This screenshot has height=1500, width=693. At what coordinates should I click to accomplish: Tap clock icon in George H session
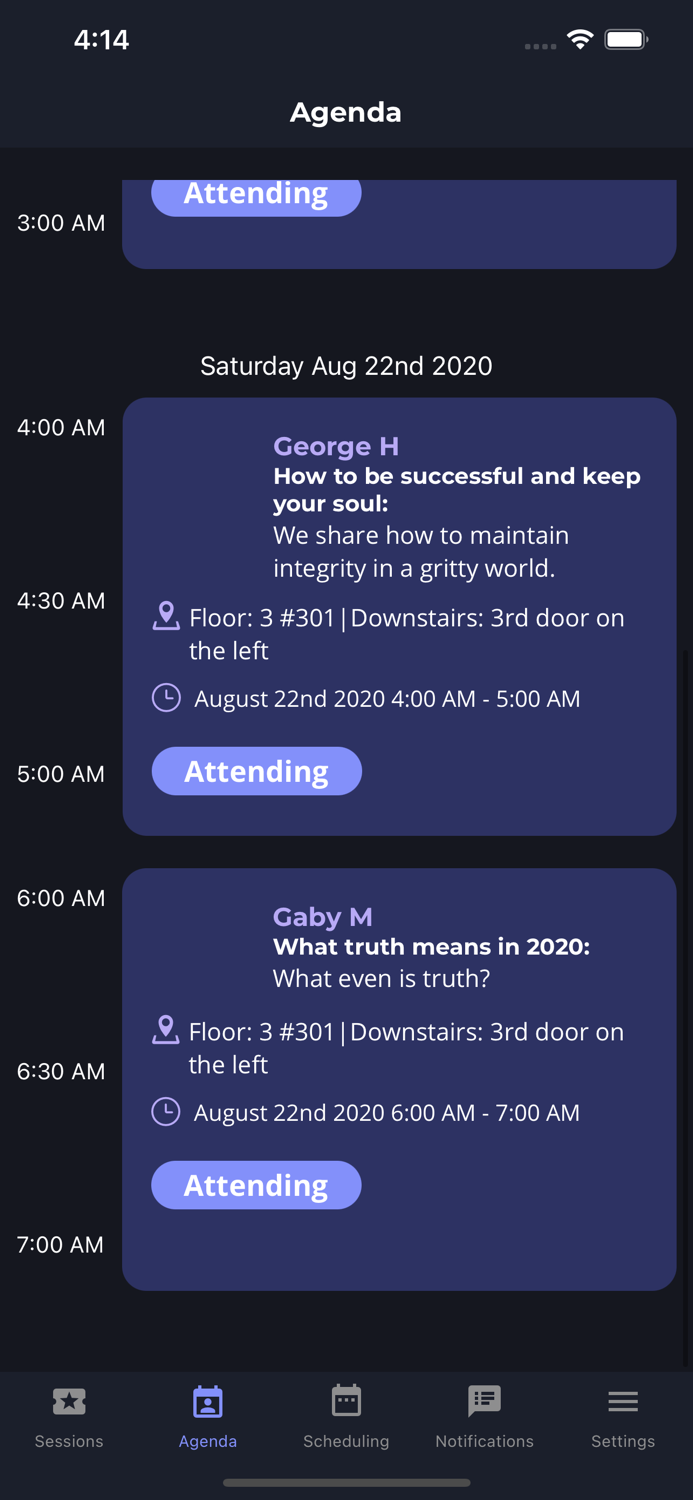click(x=166, y=698)
